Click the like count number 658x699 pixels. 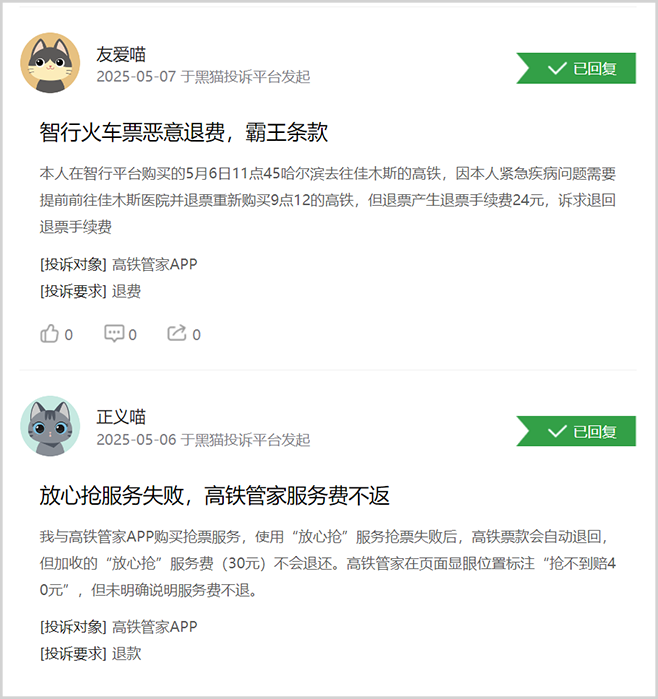(x=69, y=334)
